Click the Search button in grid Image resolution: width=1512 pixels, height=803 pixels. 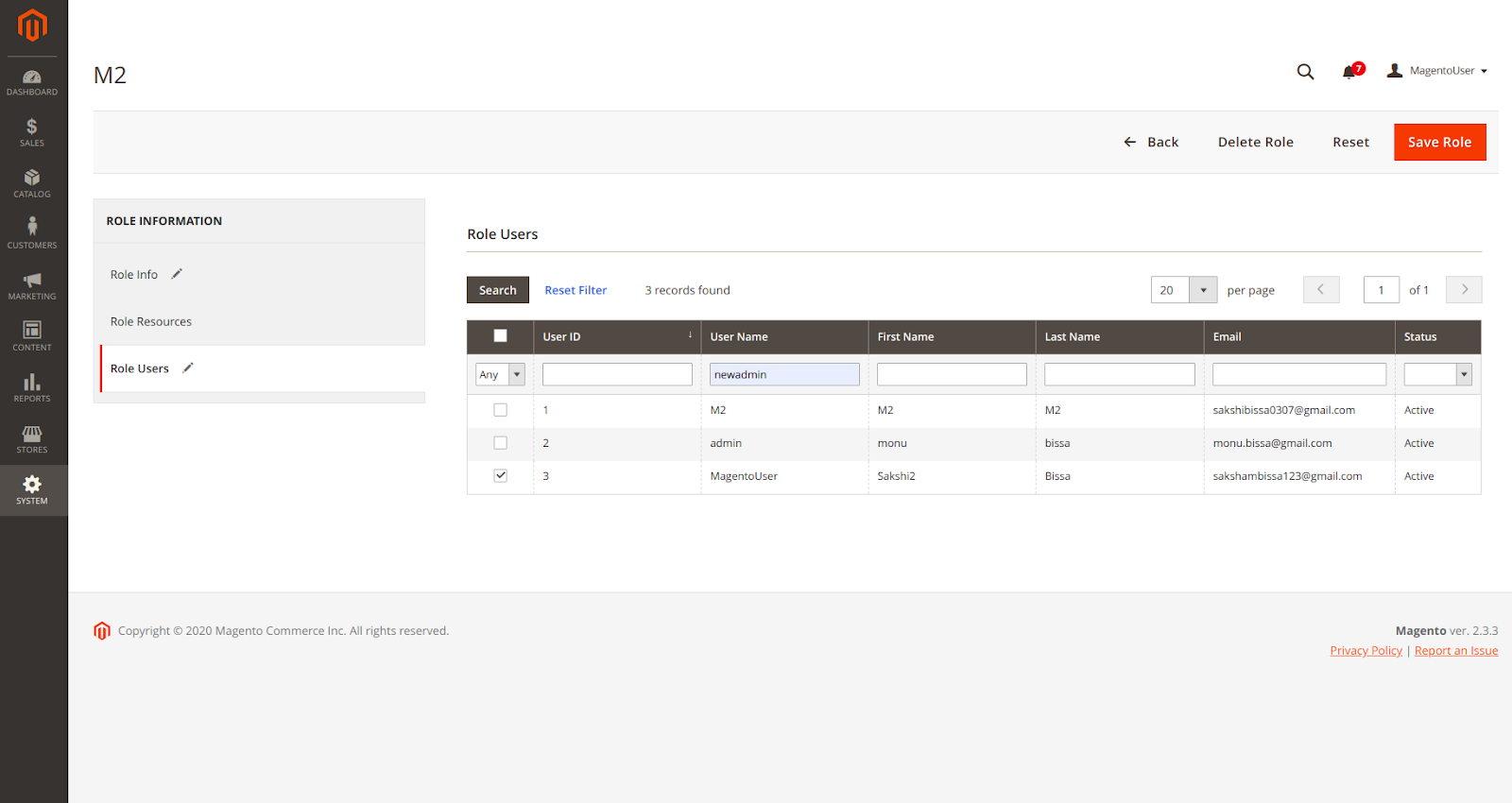tap(498, 290)
